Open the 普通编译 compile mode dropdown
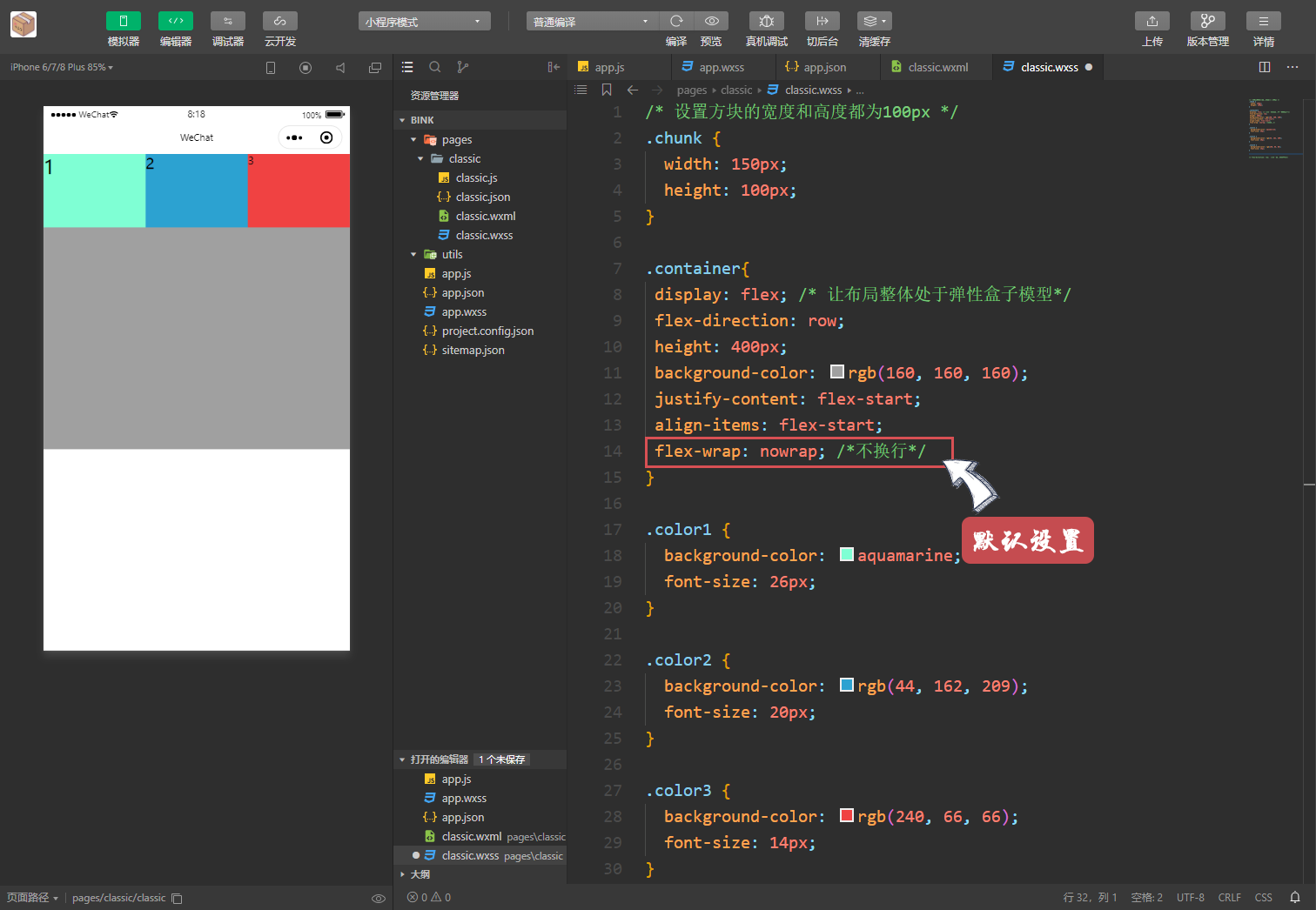Screen dimensions: 1316x910 (x=591, y=21)
